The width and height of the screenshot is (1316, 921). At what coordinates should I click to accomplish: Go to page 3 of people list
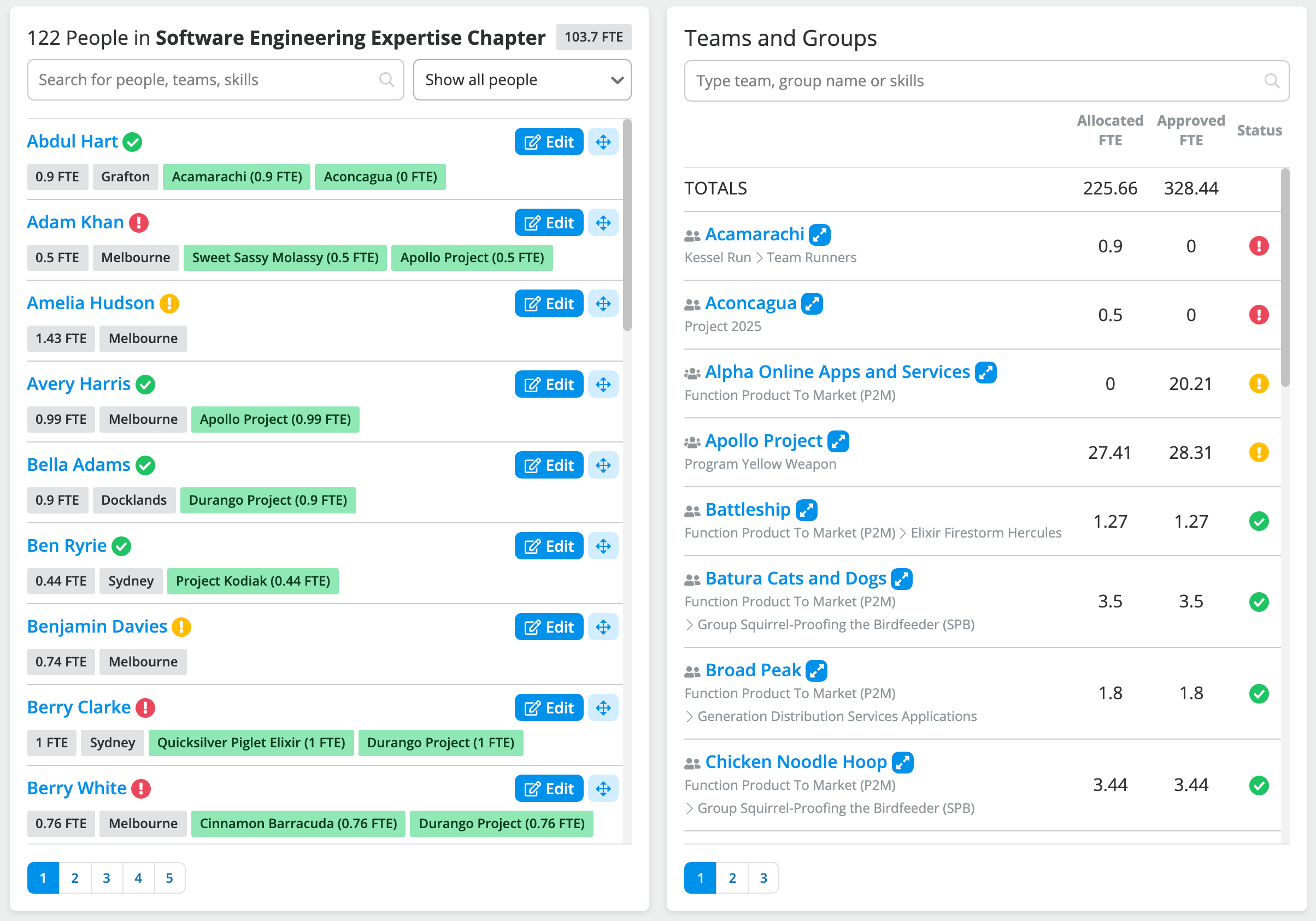[x=106, y=877]
